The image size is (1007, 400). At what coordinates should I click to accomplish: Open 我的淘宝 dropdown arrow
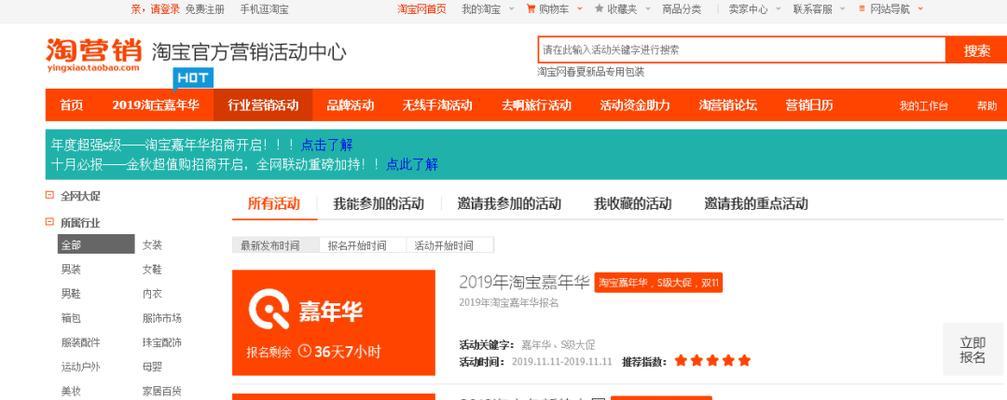click(512, 10)
